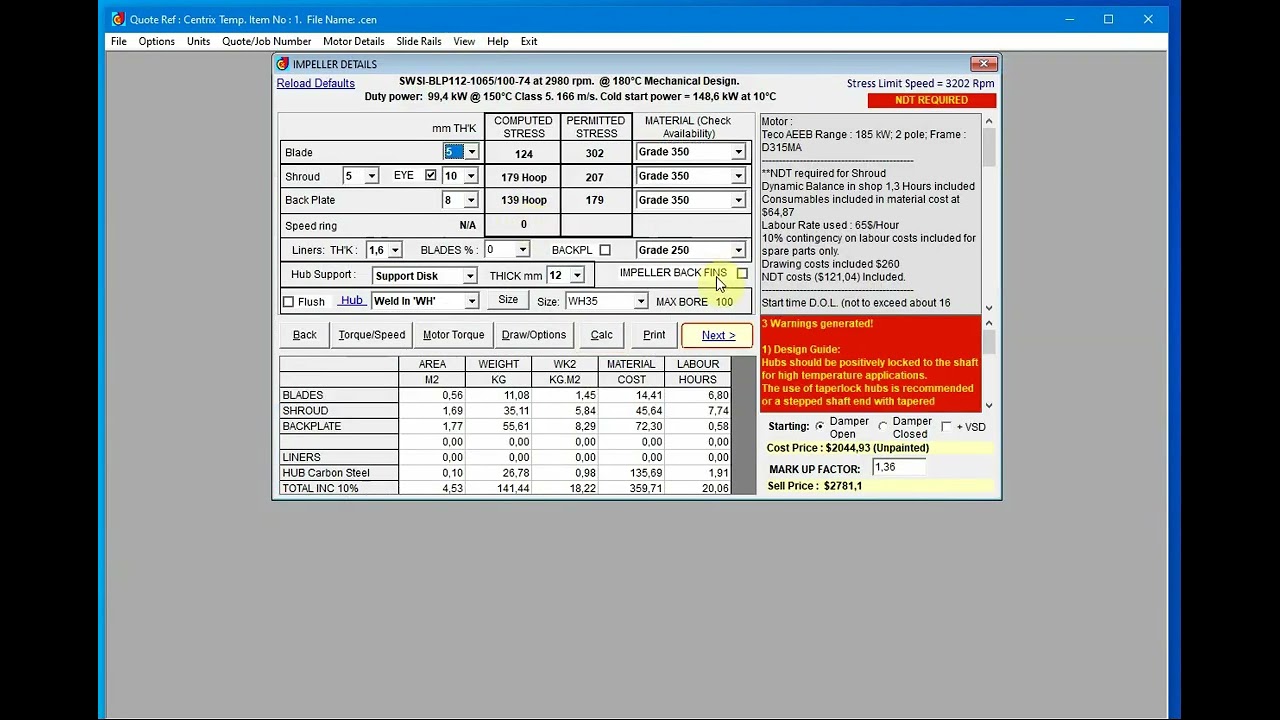This screenshot has width=1280, height=720.
Task: Open the Quote/Job Number menu
Action: [267, 41]
